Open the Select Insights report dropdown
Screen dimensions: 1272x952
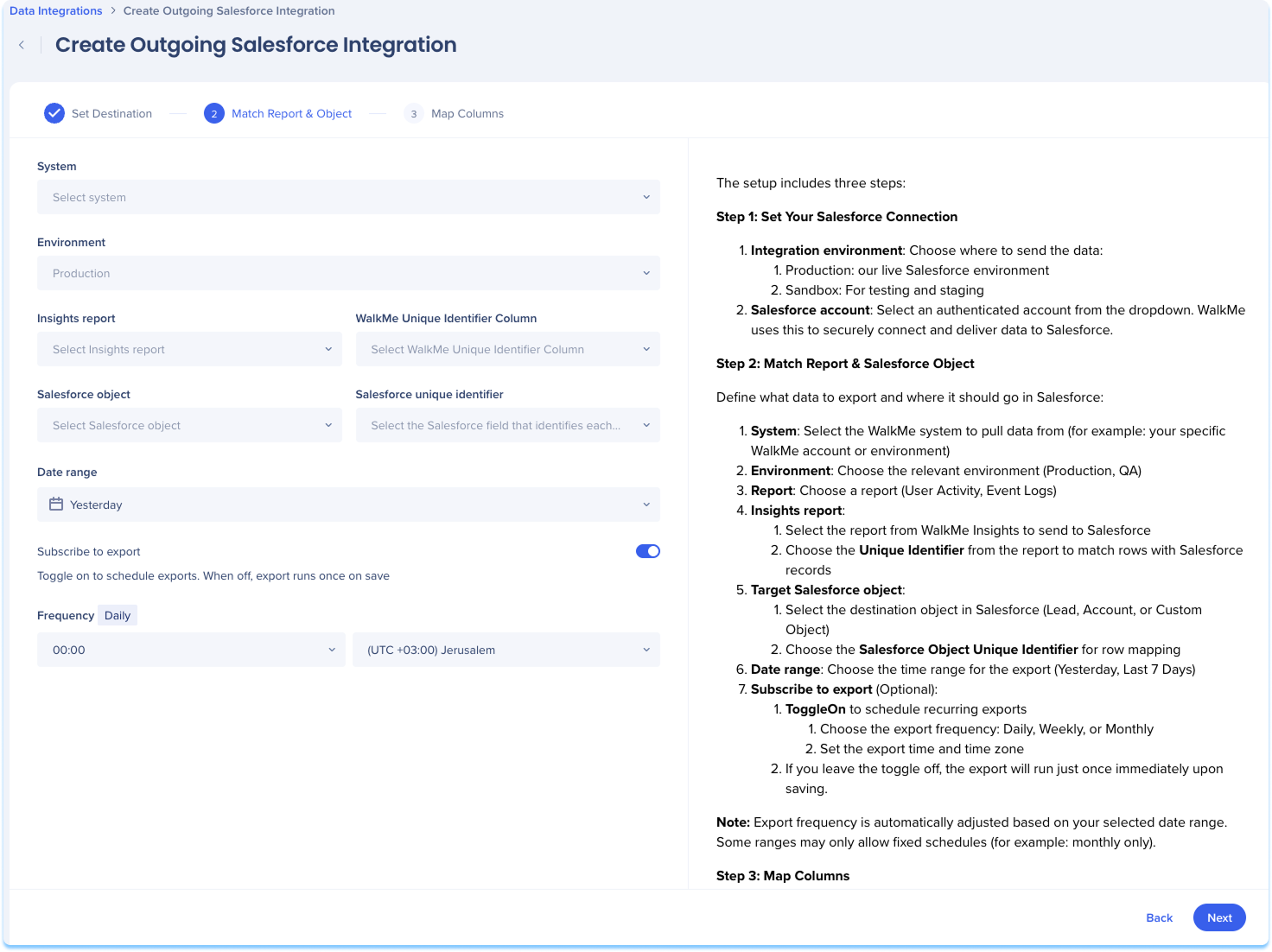coord(189,349)
